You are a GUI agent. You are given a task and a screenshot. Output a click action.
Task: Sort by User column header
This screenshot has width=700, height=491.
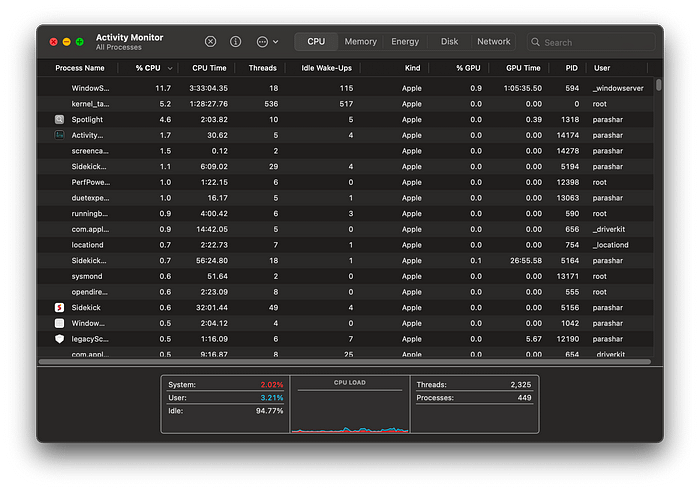click(601, 68)
